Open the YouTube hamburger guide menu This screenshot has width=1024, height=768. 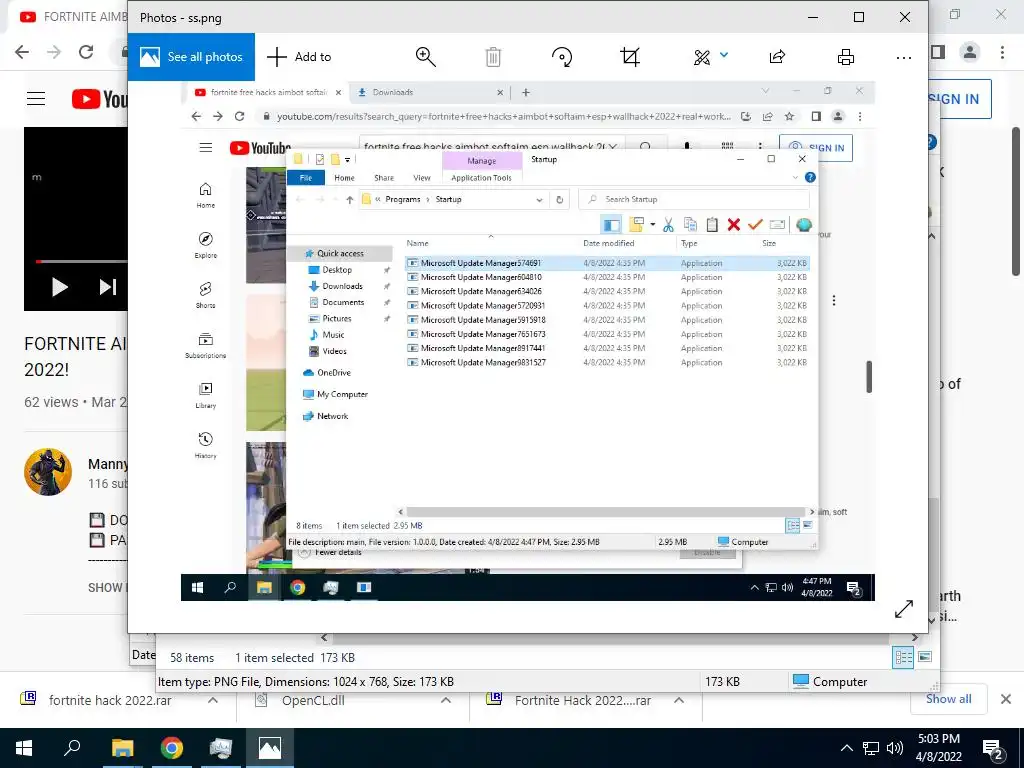pyautogui.click(x=36, y=99)
